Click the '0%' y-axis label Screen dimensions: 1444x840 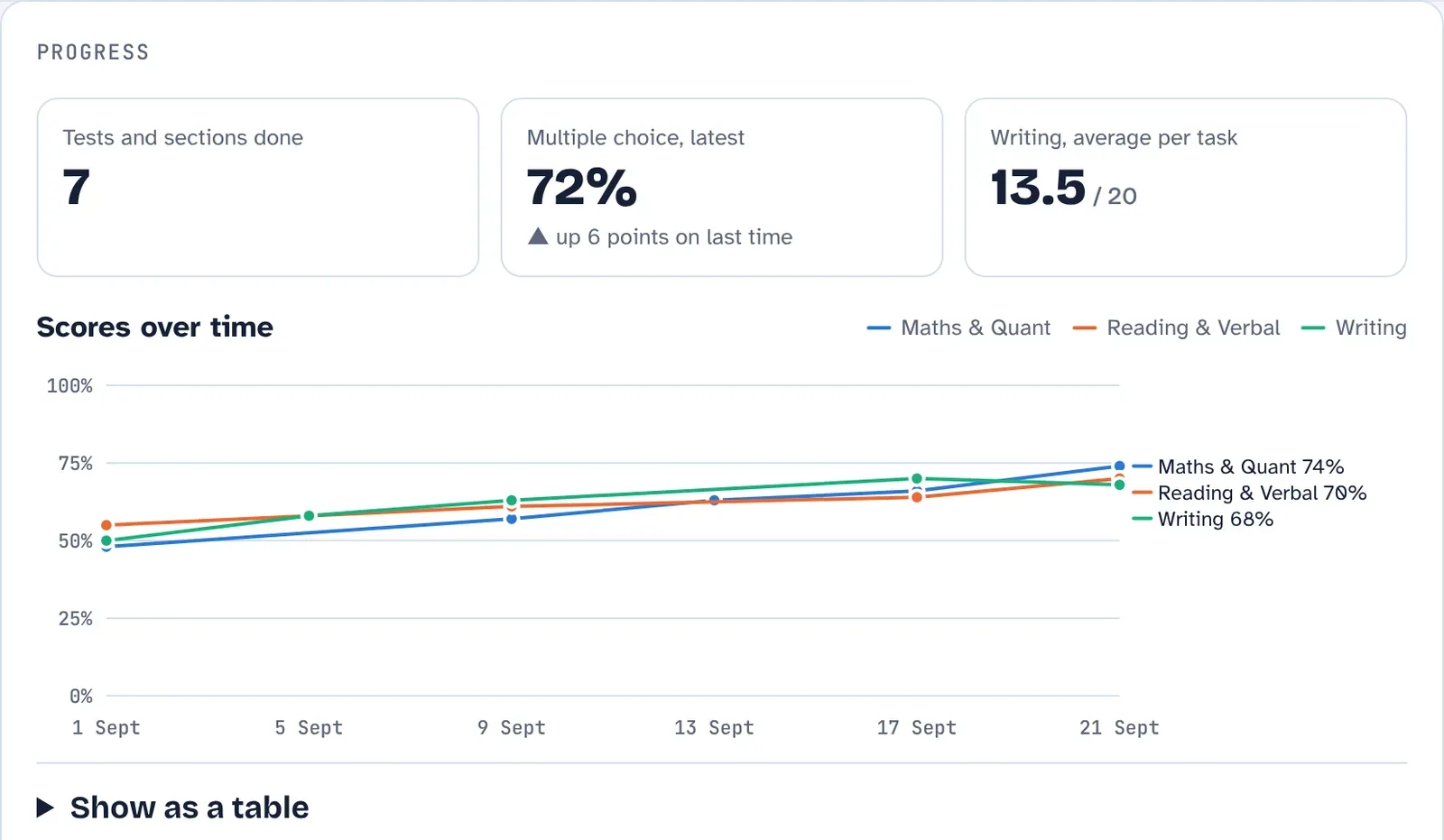[81, 697]
